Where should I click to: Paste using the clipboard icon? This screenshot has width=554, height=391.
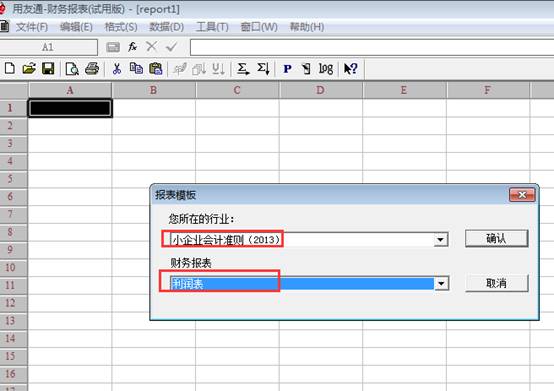point(156,69)
